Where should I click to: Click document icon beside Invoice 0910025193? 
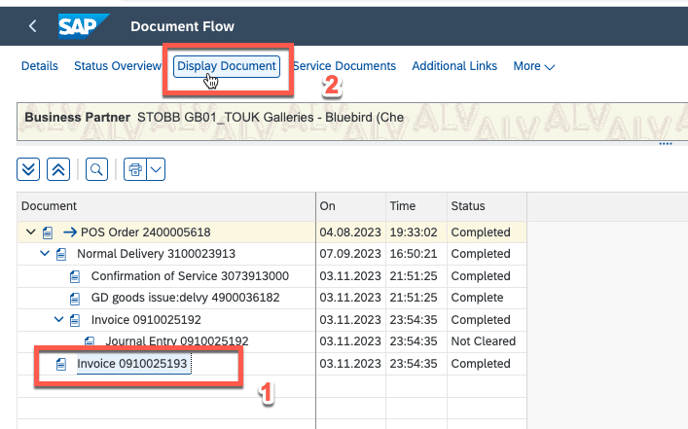click(x=62, y=364)
